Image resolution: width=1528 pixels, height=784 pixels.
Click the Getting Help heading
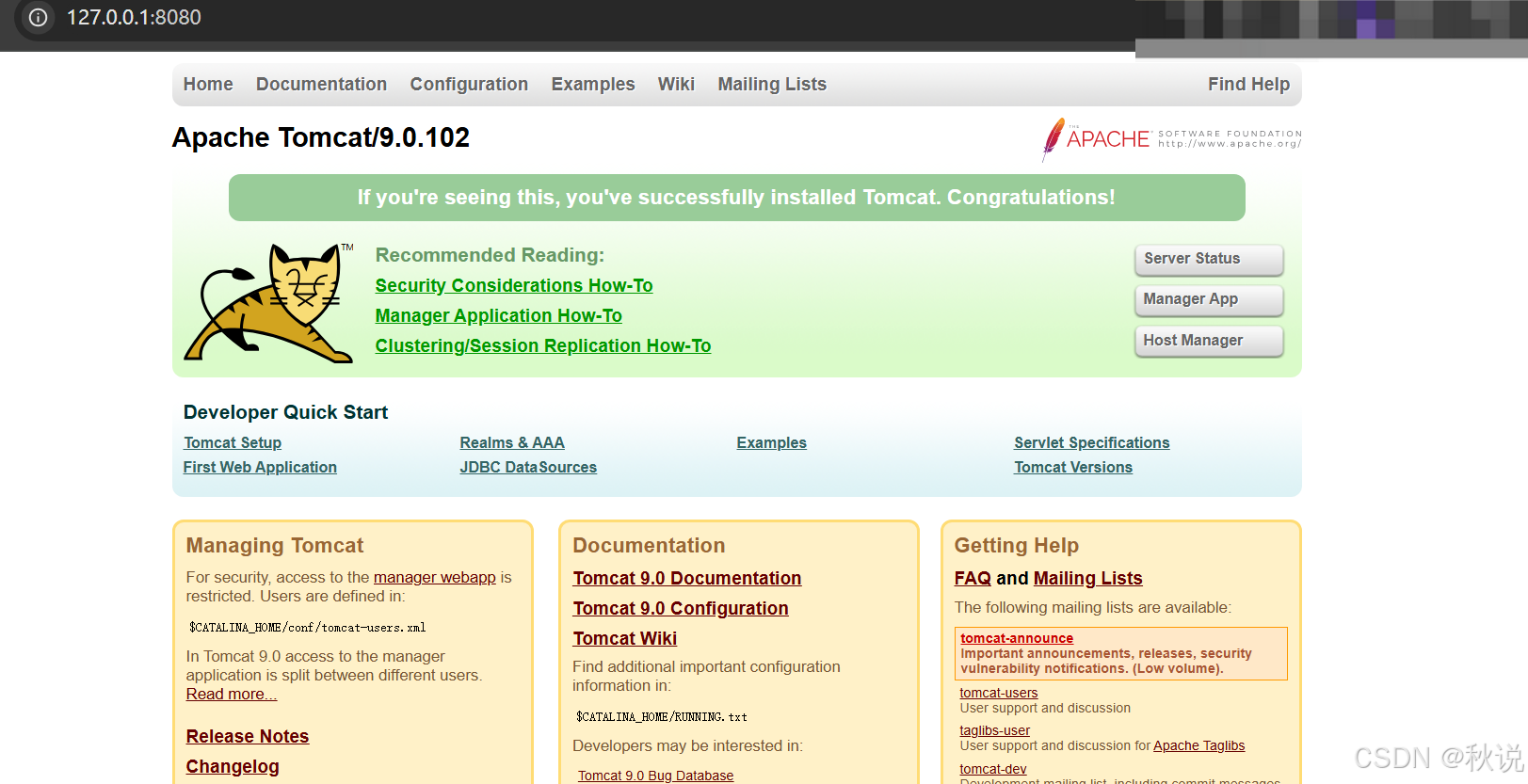1017,546
